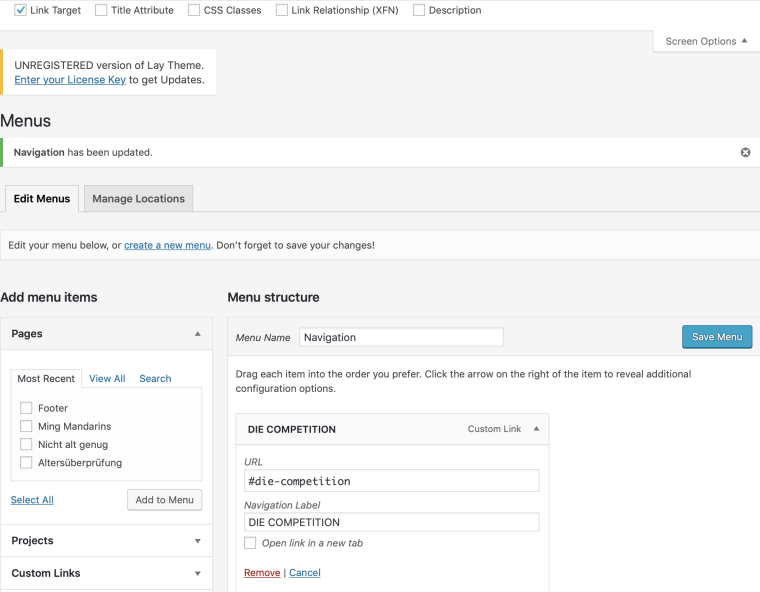Expand the Projects panel
This screenshot has width=760, height=592.
pyautogui.click(x=197, y=541)
